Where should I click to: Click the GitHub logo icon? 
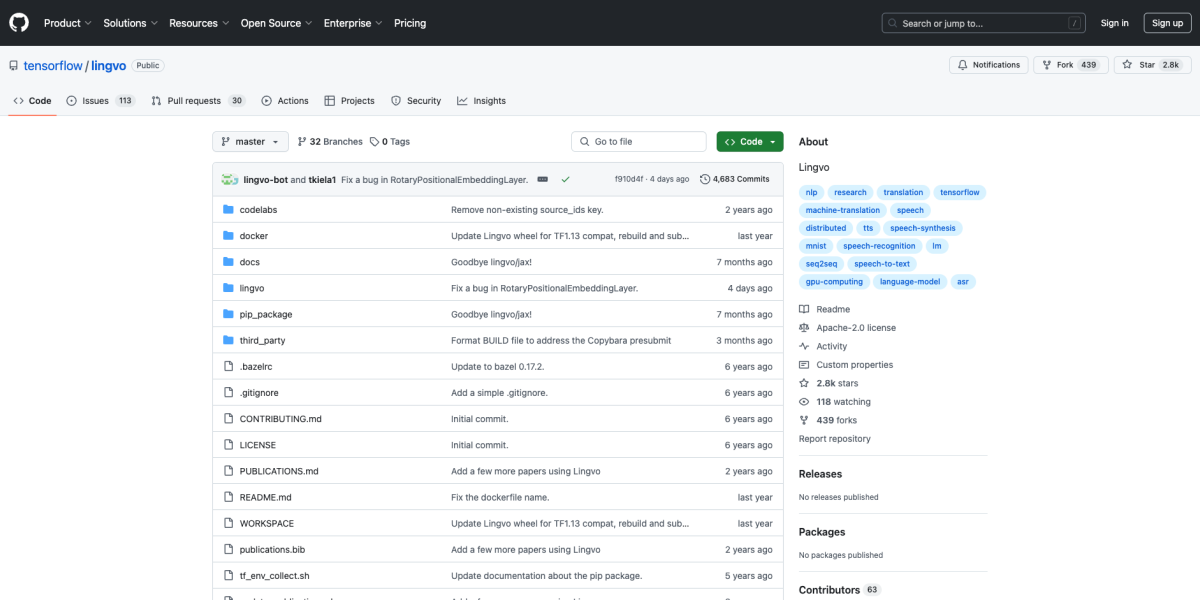click(x=20, y=23)
